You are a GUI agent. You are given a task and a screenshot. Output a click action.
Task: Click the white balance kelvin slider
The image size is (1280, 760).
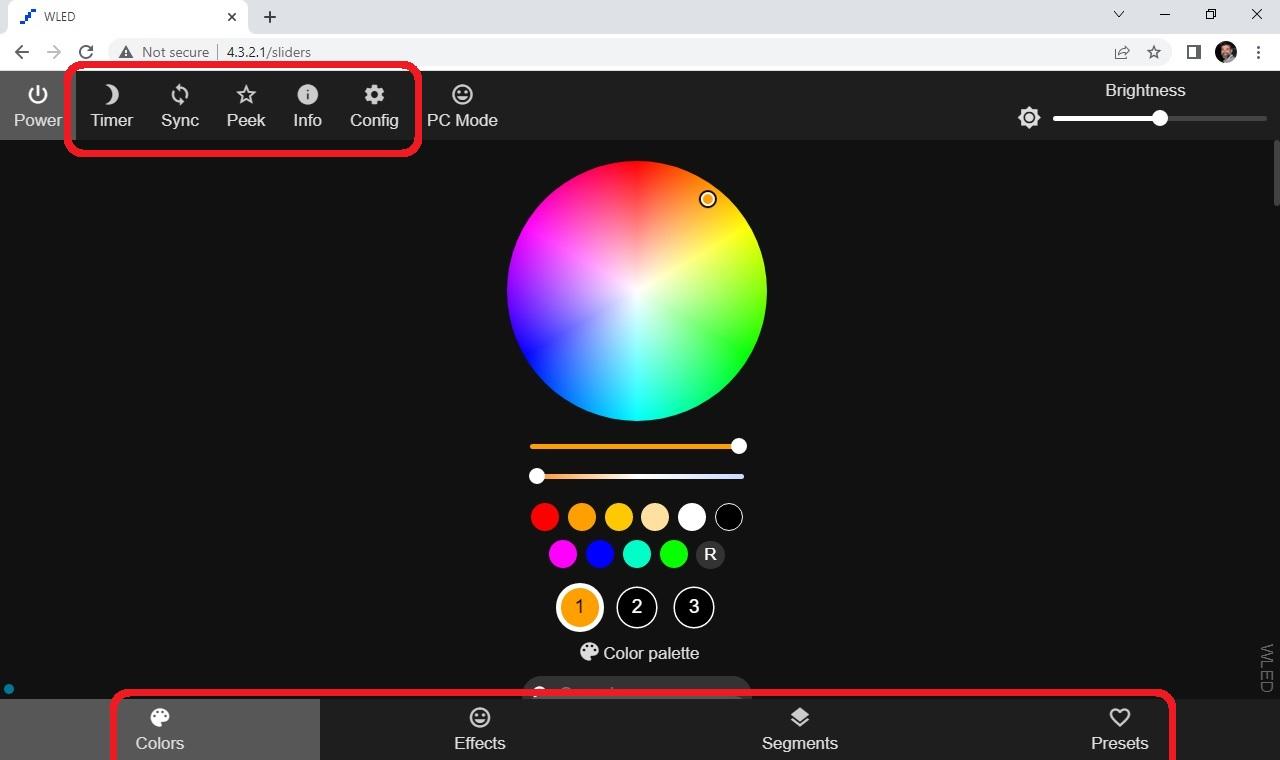click(x=637, y=476)
